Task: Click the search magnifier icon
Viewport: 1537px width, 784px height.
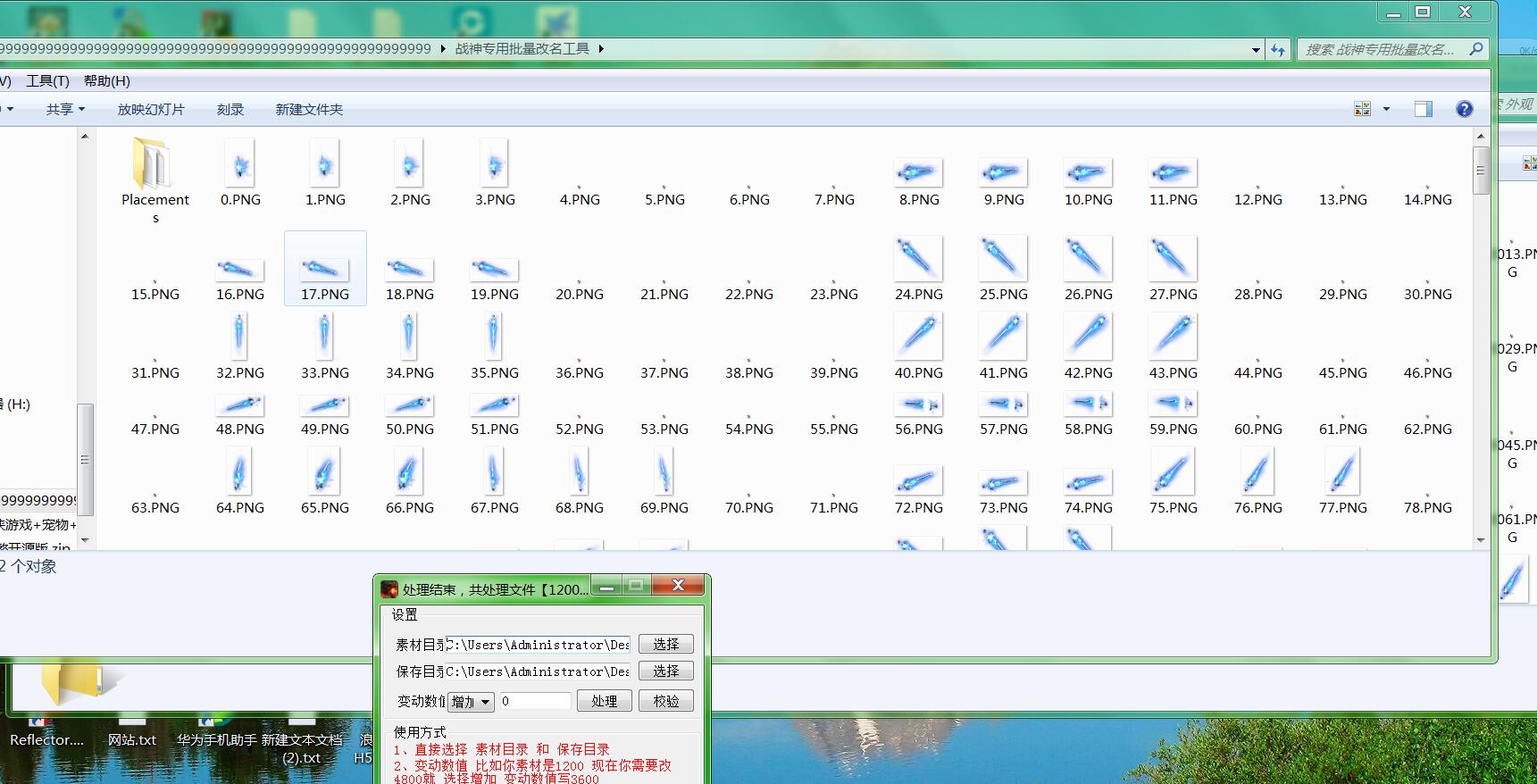Action: pyautogui.click(x=1475, y=49)
